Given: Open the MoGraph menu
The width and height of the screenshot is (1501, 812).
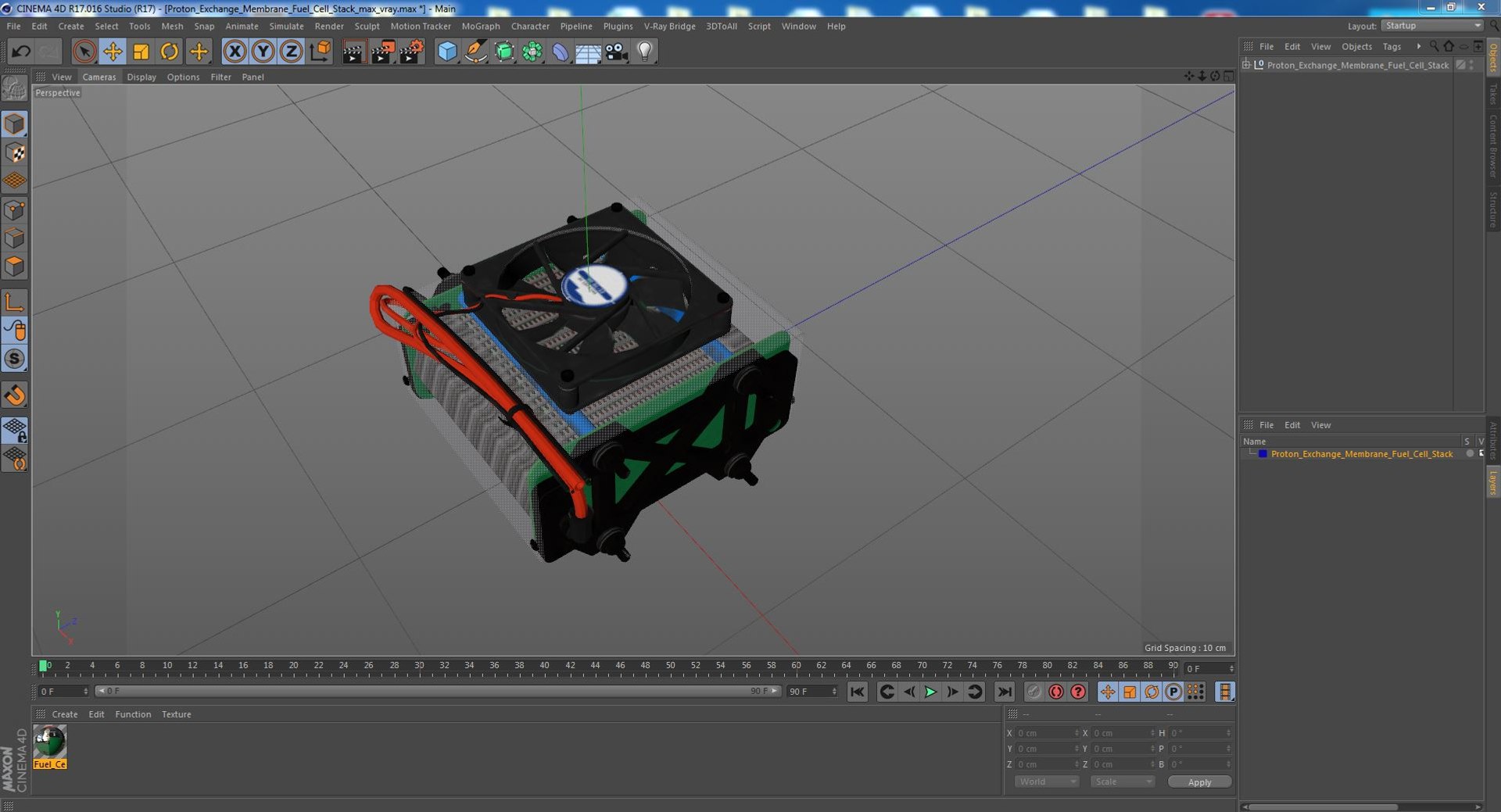Looking at the screenshot, I should [x=481, y=26].
